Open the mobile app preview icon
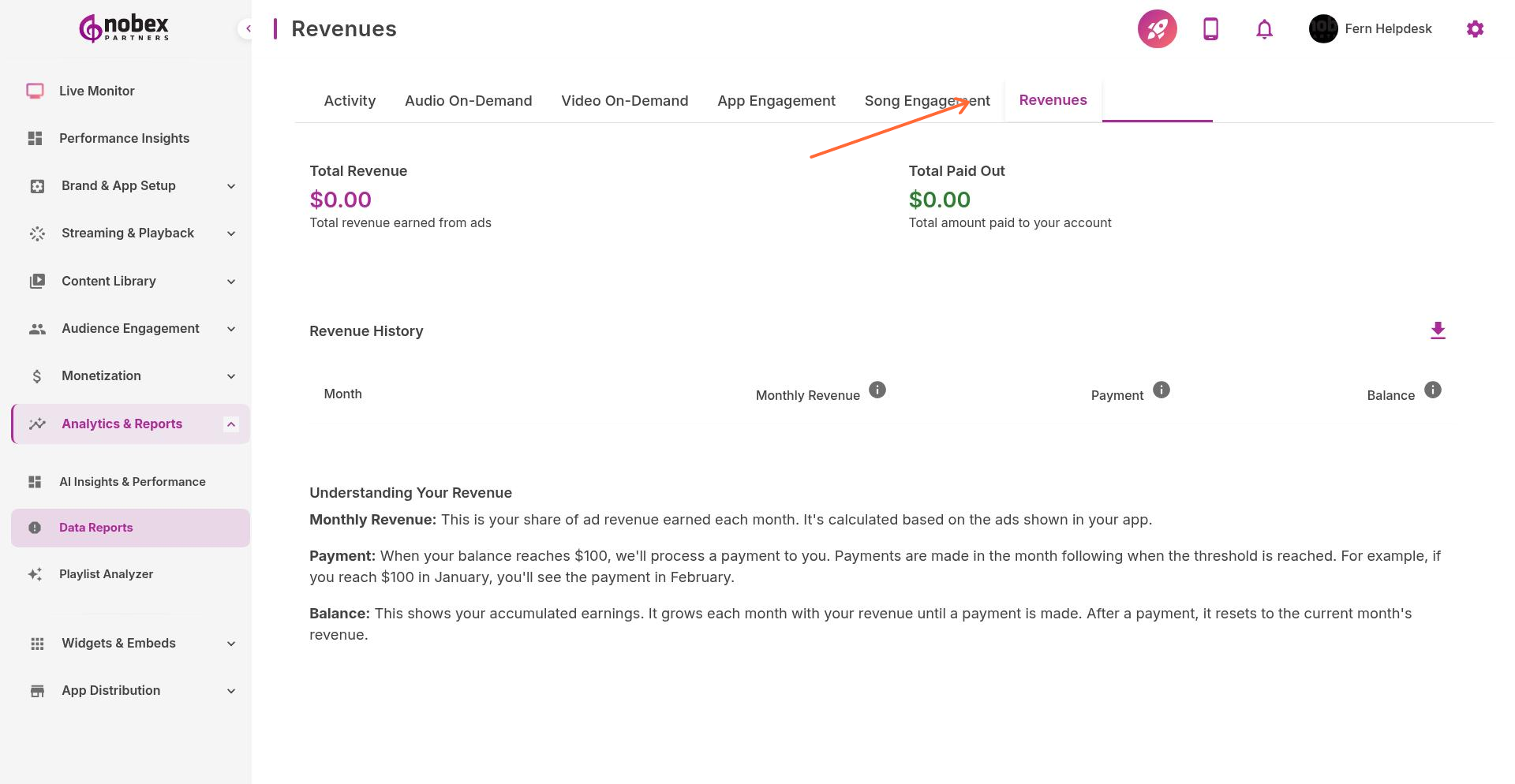1515x784 pixels. [x=1210, y=28]
